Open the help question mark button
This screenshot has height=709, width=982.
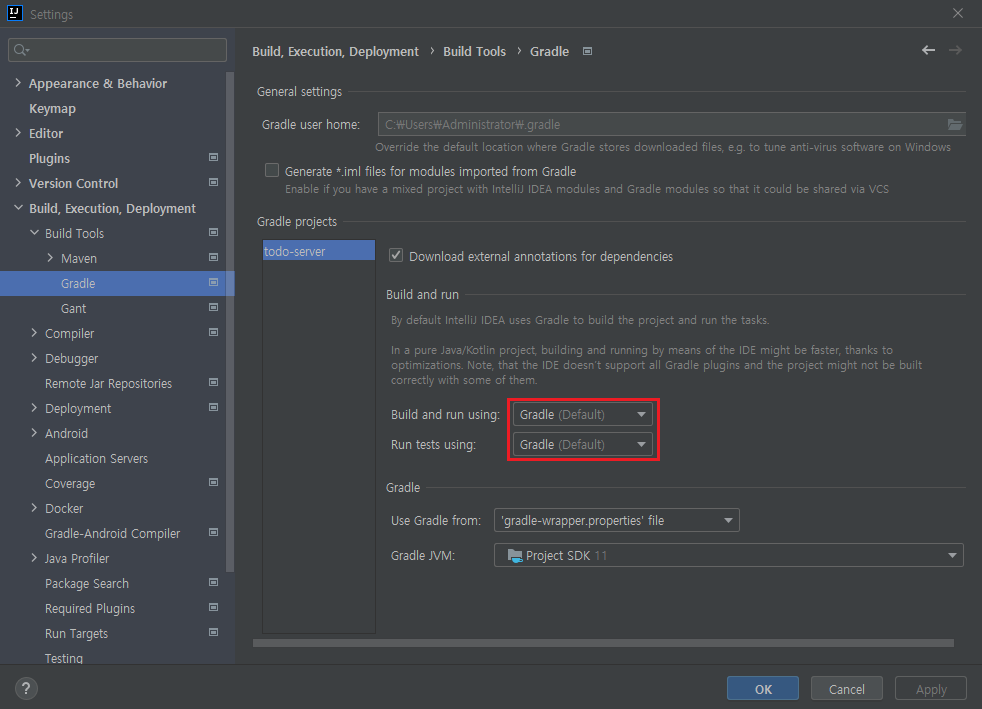(26, 689)
